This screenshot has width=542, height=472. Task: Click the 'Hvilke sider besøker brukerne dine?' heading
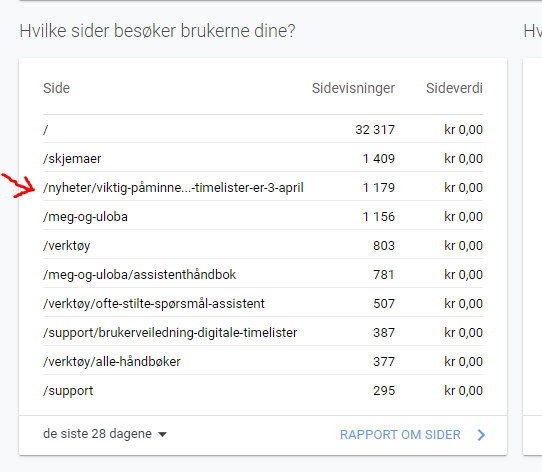(157, 31)
